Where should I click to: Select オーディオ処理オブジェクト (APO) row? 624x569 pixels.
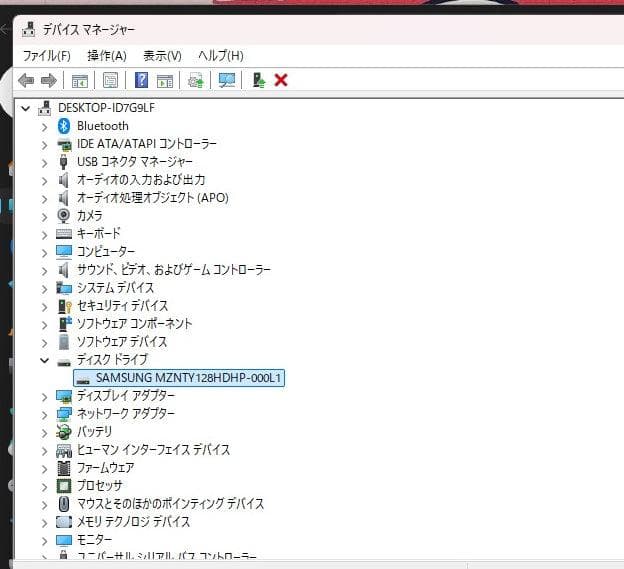(x=152, y=198)
